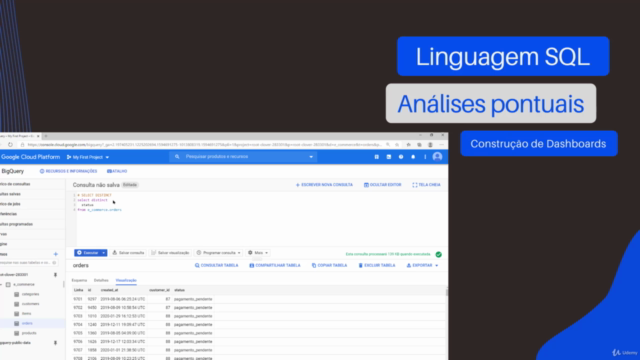Image resolution: width=640 pixels, height=360 pixels.
Task: Open the dropdown arrow beside Executar
Action: point(104,253)
